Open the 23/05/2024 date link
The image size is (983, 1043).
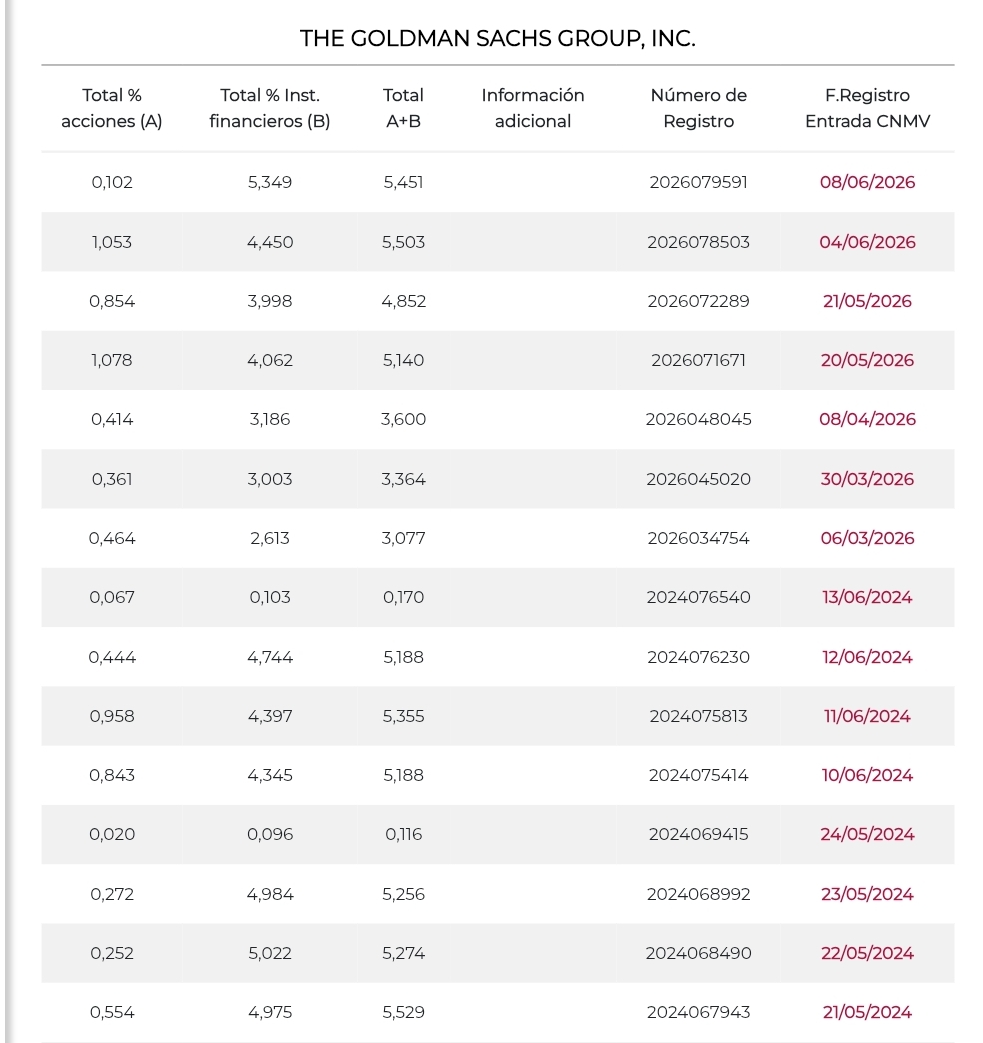[x=867, y=895]
